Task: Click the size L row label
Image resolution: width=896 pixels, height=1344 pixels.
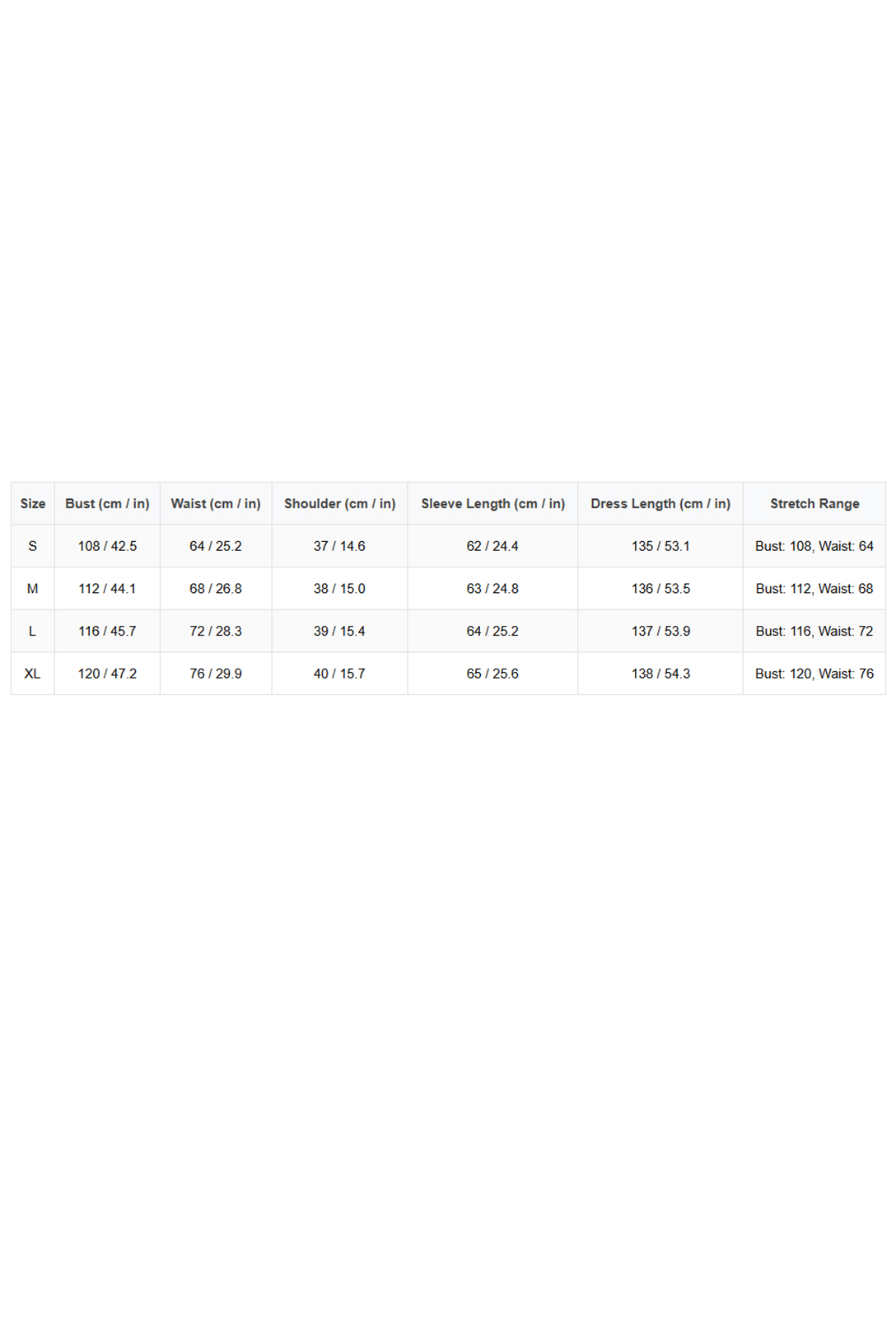Action: pos(33,631)
